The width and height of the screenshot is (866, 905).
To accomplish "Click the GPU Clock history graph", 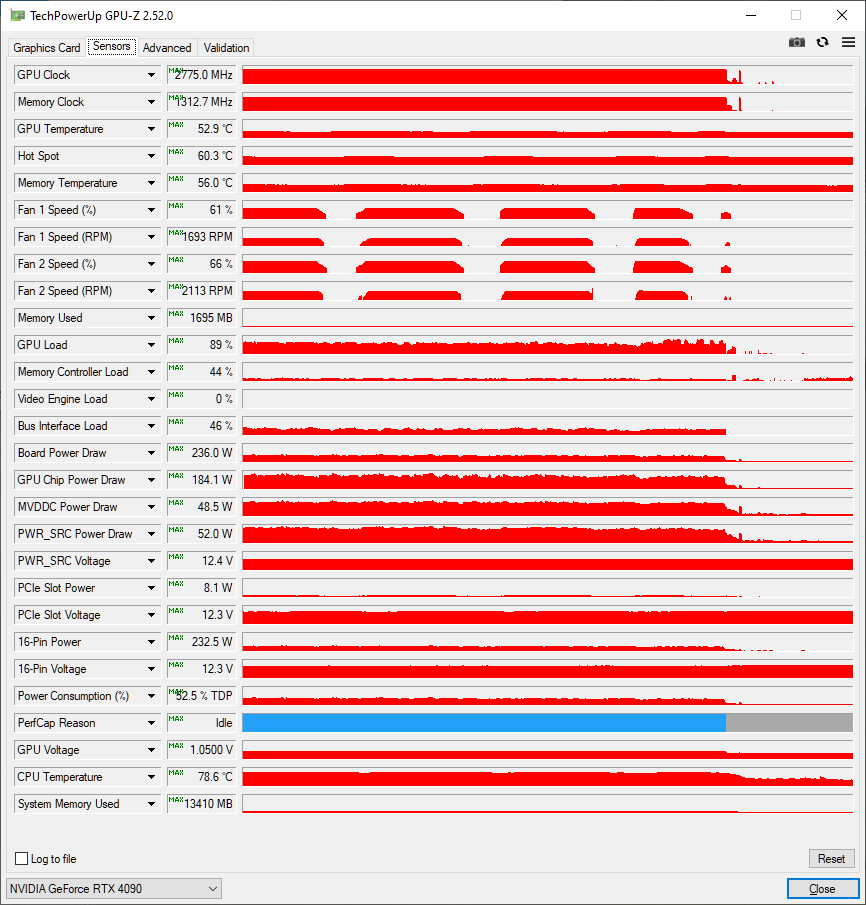I will [547, 75].
